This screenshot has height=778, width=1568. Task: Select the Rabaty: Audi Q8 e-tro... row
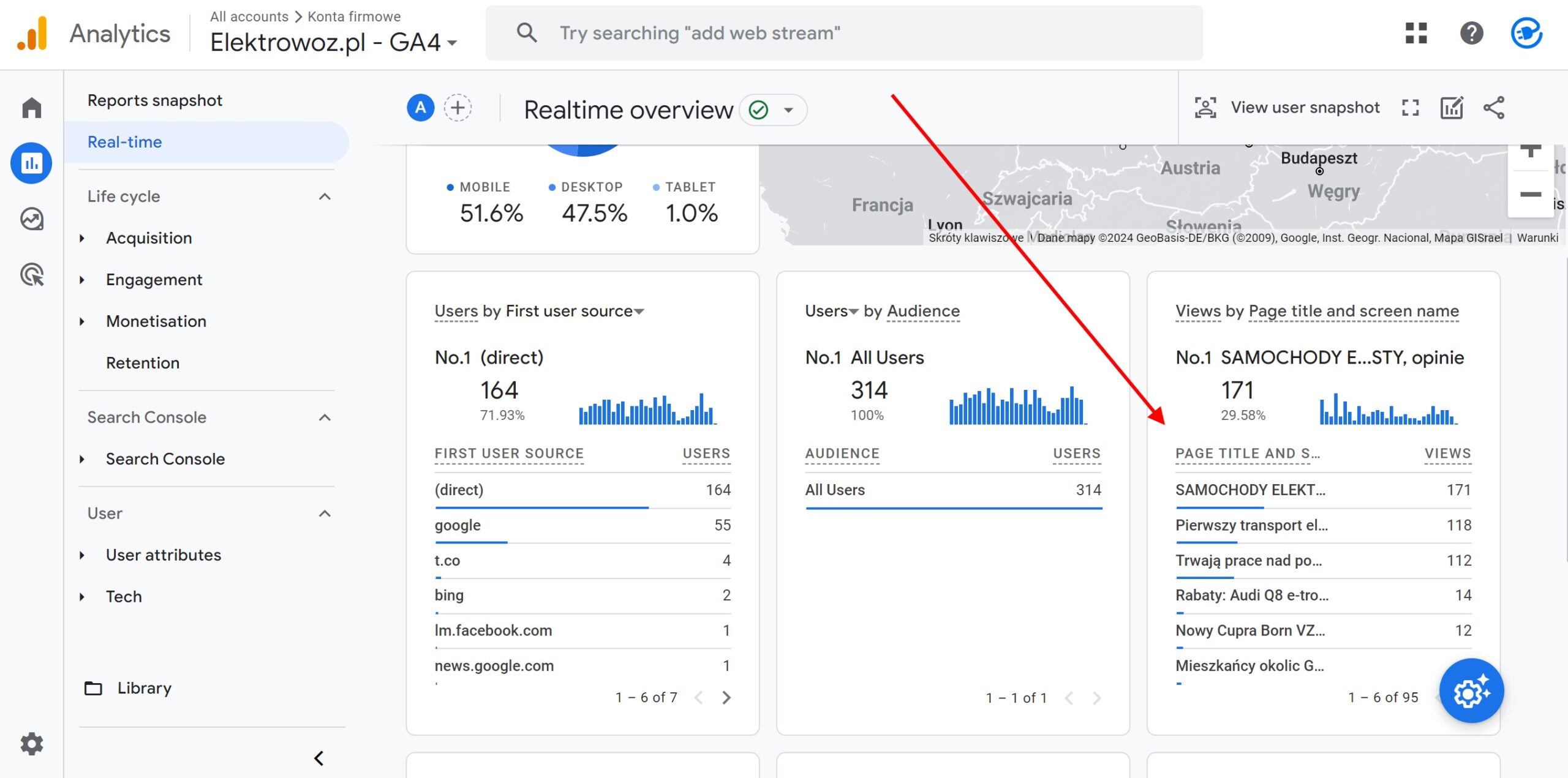click(x=1323, y=596)
